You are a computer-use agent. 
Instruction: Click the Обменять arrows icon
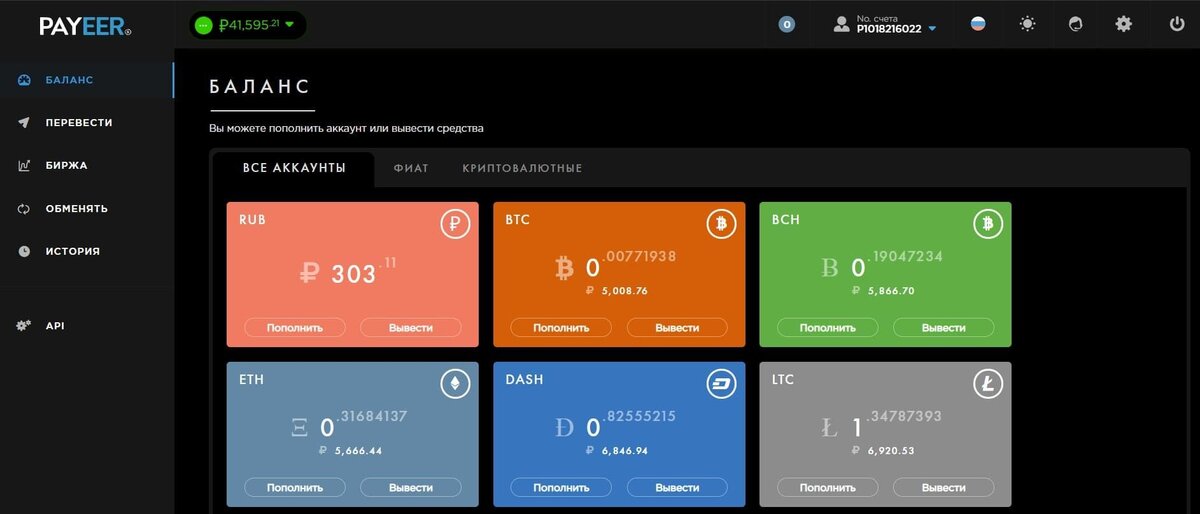pos(24,209)
